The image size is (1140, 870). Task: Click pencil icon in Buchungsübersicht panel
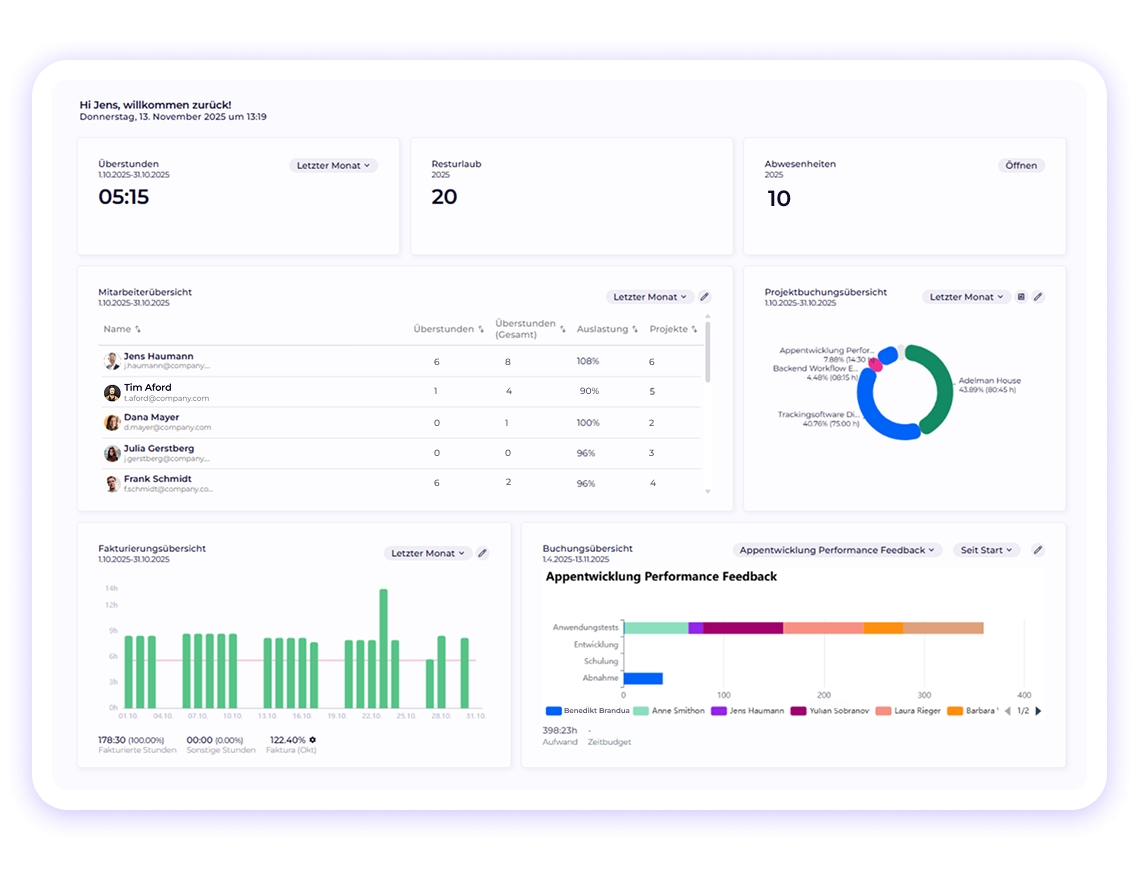[x=1038, y=550]
